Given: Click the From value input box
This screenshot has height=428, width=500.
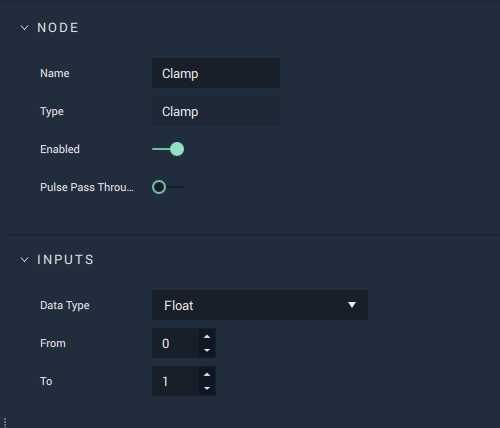Looking at the screenshot, I should coord(176,343).
